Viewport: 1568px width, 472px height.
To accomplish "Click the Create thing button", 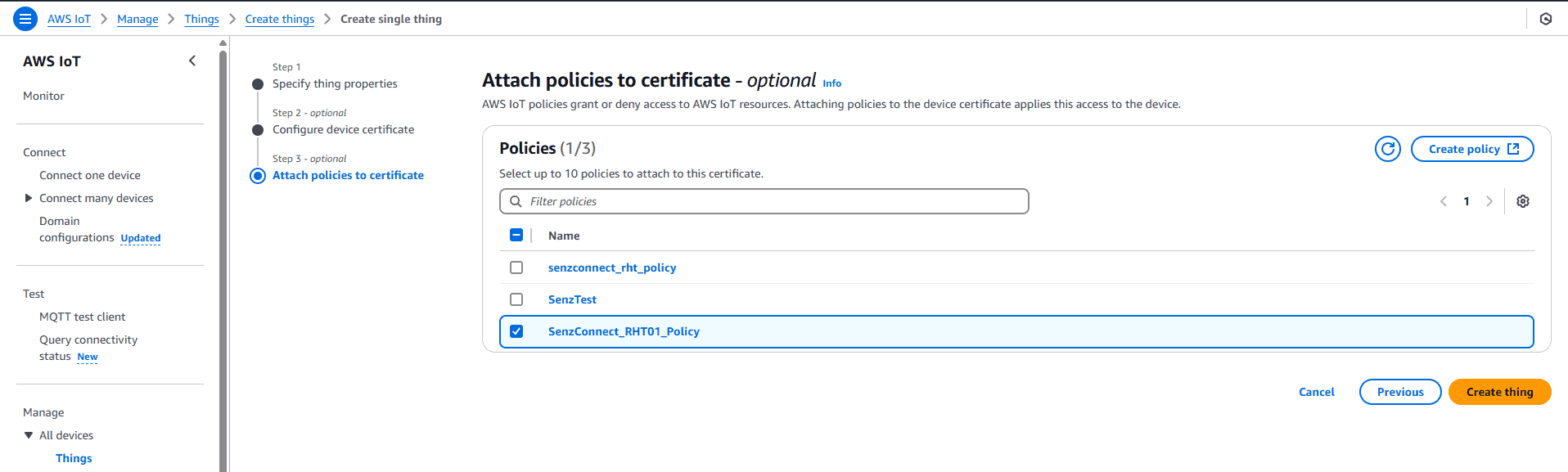I will coord(1498,392).
